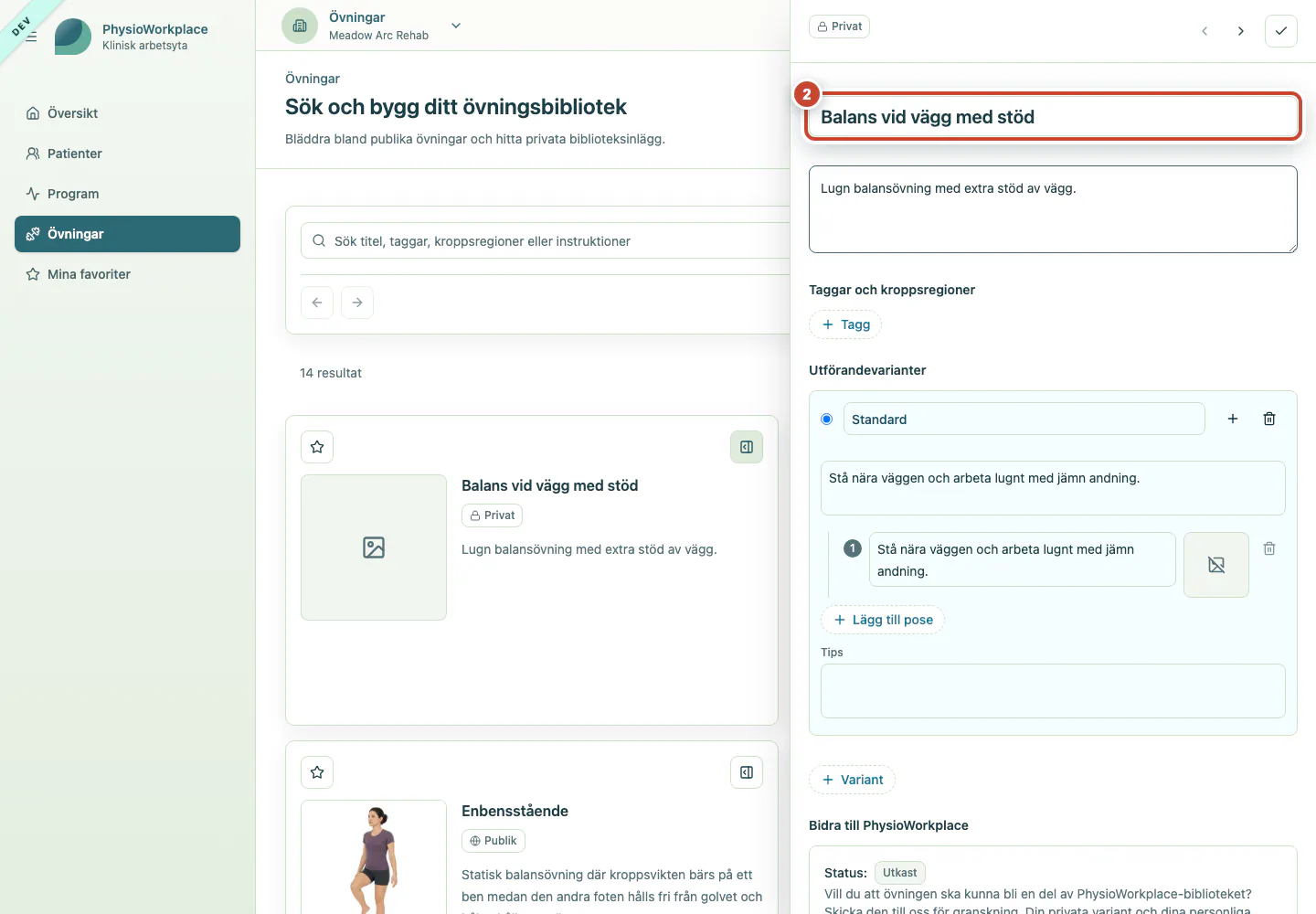Image resolution: width=1316 pixels, height=914 pixels.
Task: Select the Standard variant radio button
Action: tap(827, 420)
